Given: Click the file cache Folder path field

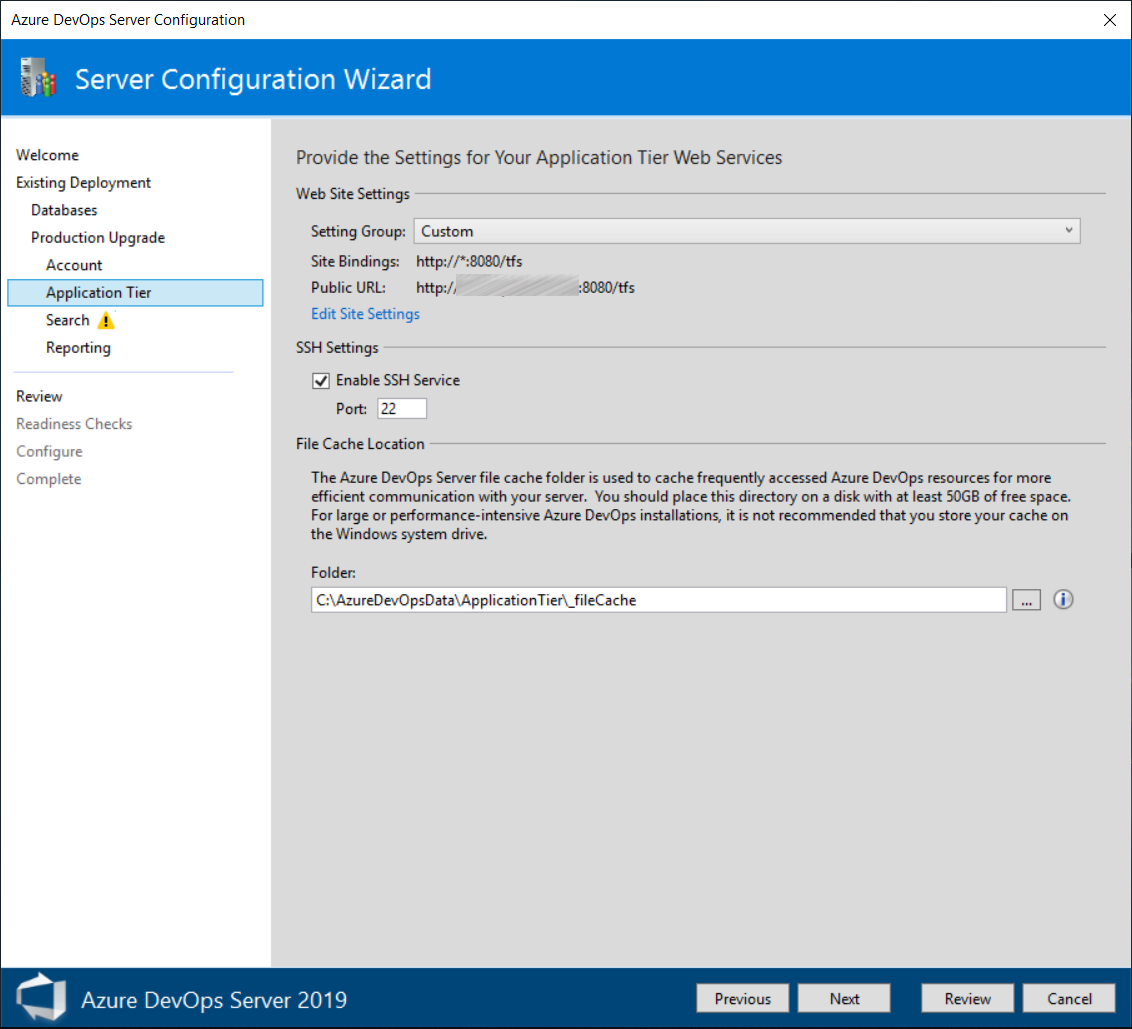Looking at the screenshot, I should pyautogui.click(x=658, y=600).
